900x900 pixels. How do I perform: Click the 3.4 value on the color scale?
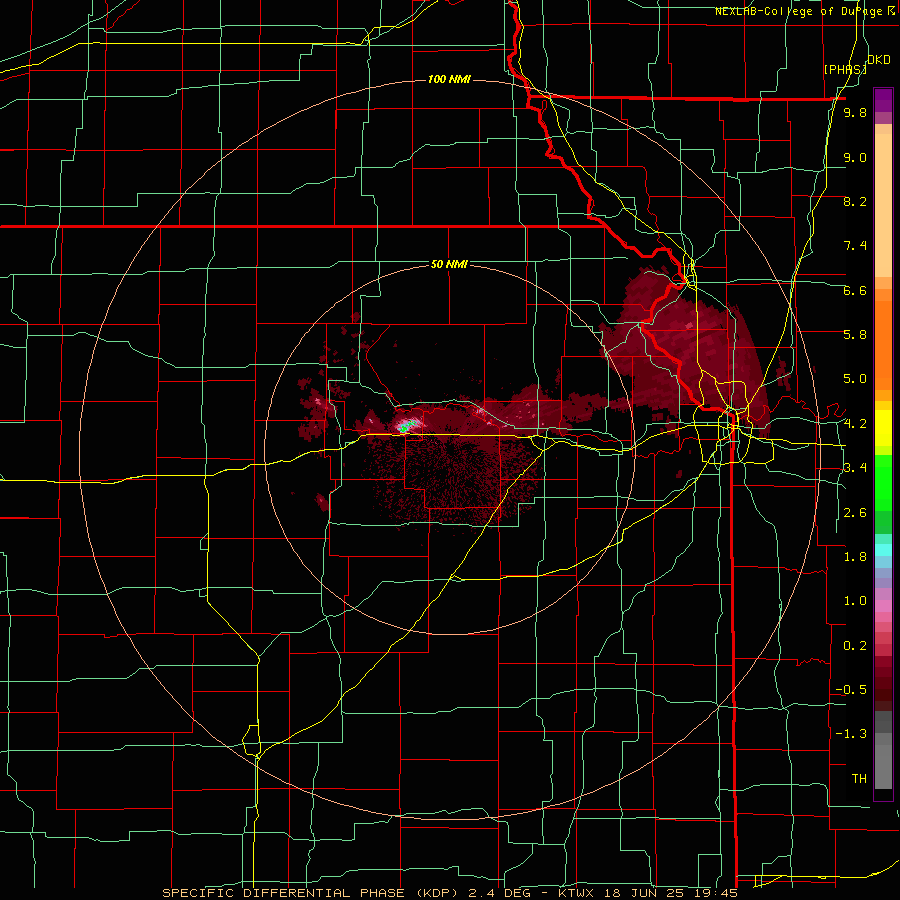point(855,467)
